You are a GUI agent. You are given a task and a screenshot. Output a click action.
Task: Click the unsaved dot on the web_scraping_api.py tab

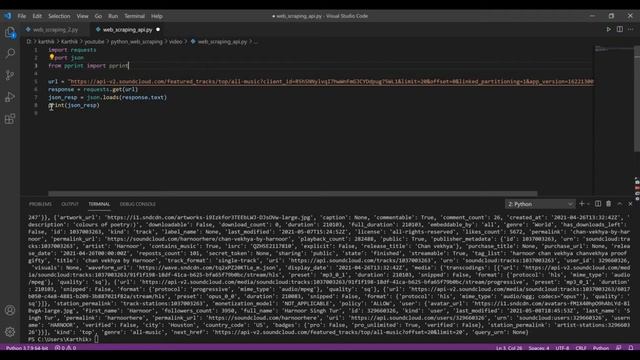coord(158,29)
